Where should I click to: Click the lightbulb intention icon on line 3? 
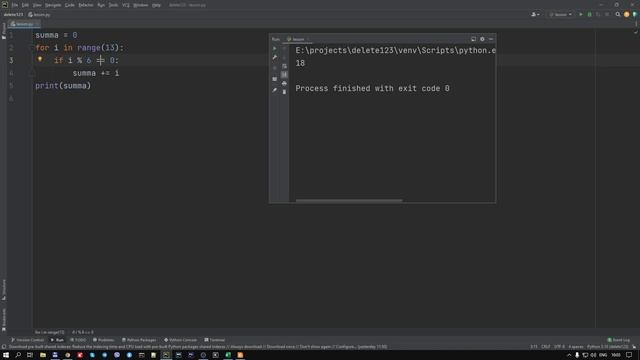click(x=40, y=59)
